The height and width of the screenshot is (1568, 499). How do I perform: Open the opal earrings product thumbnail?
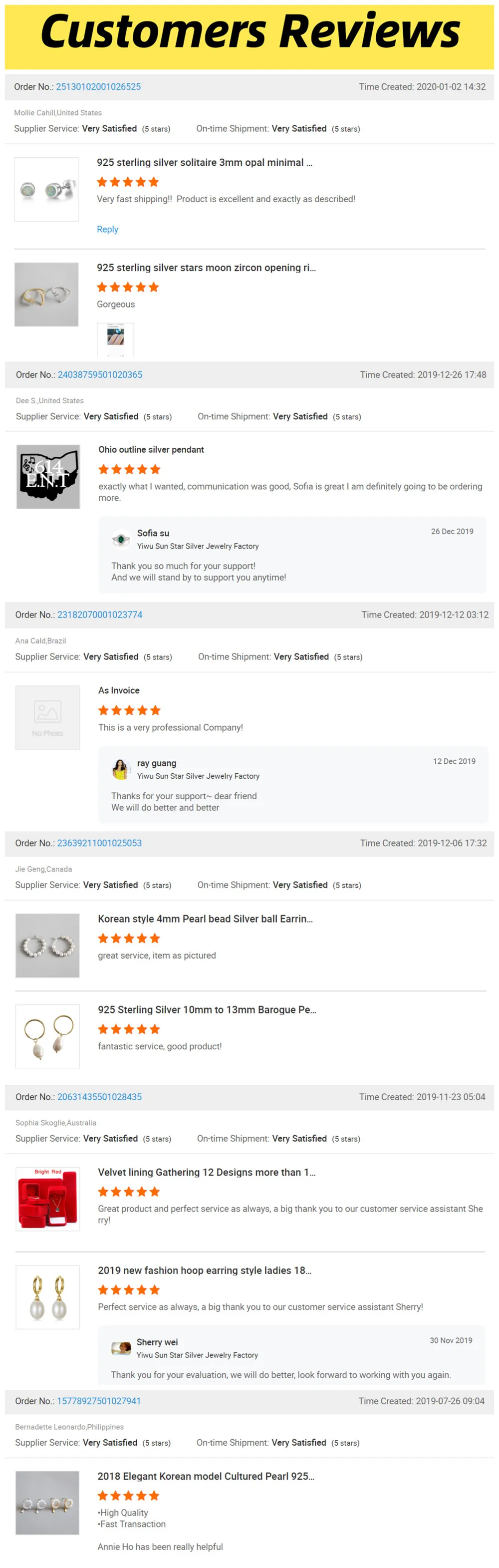tap(46, 189)
